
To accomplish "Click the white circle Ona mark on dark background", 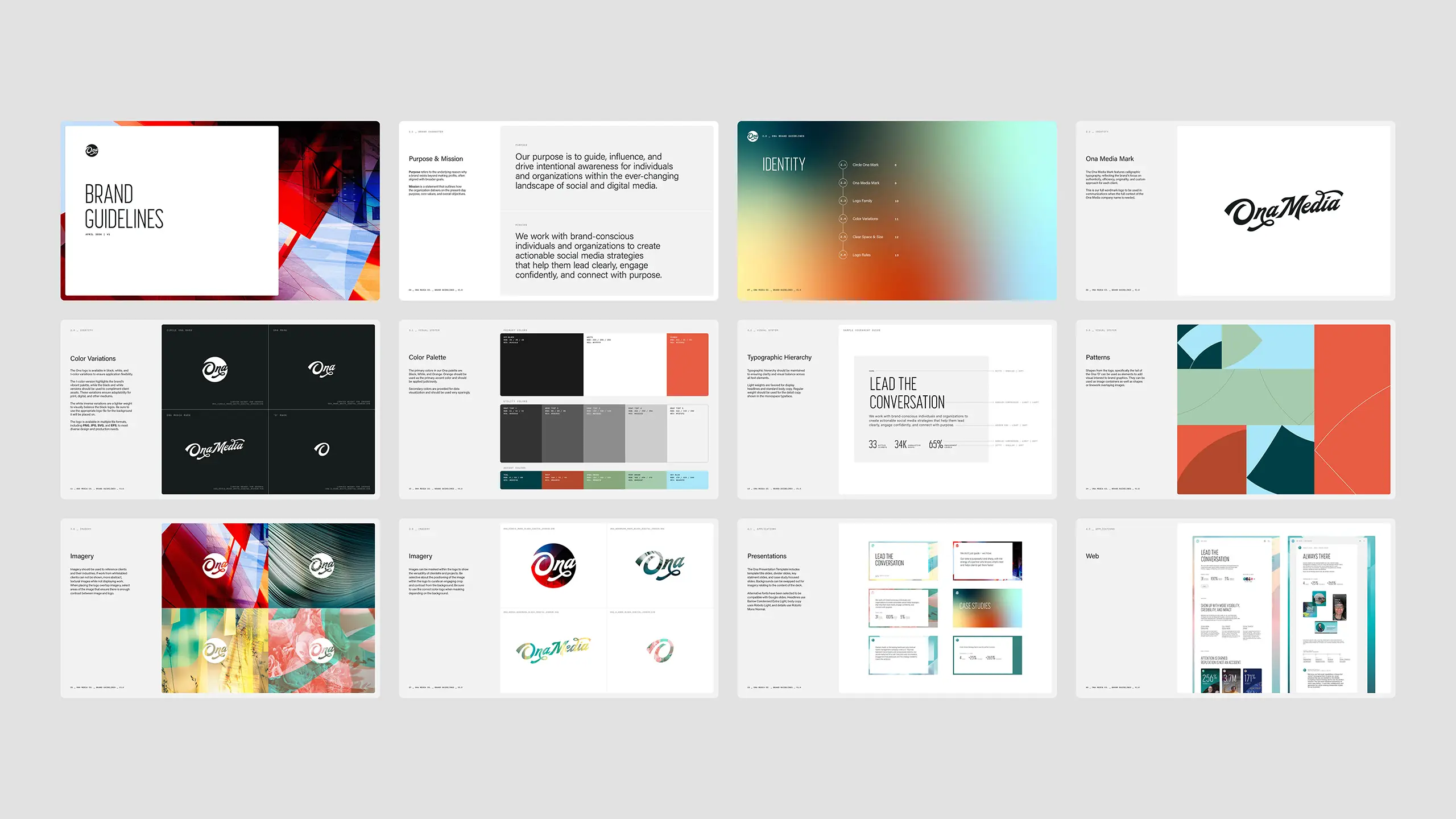I will (215, 369).
